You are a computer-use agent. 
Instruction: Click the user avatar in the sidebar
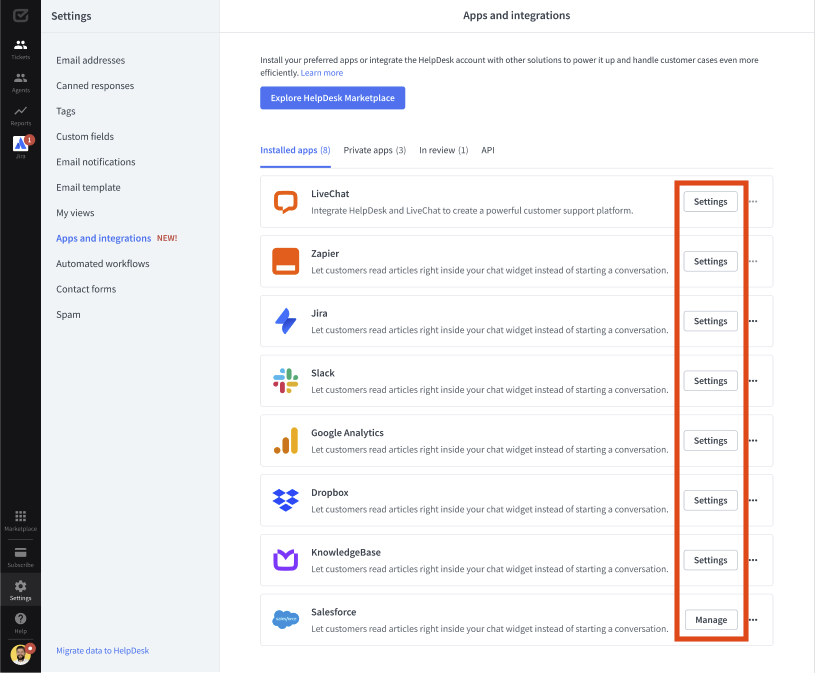21,654
